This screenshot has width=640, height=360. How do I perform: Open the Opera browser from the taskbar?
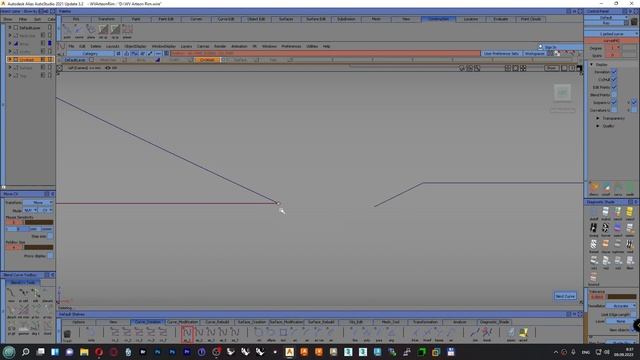[99, 352]
